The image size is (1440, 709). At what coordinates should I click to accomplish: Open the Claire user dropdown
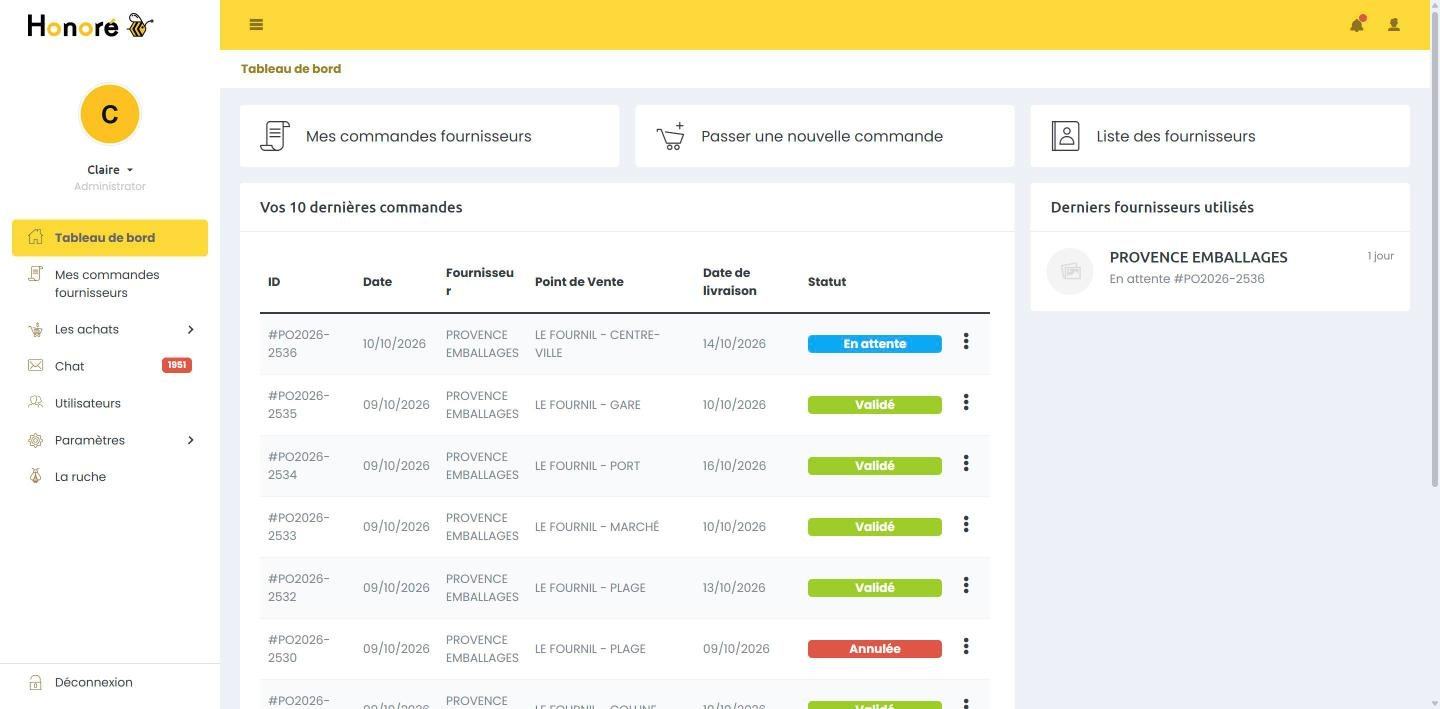(110, 170)
